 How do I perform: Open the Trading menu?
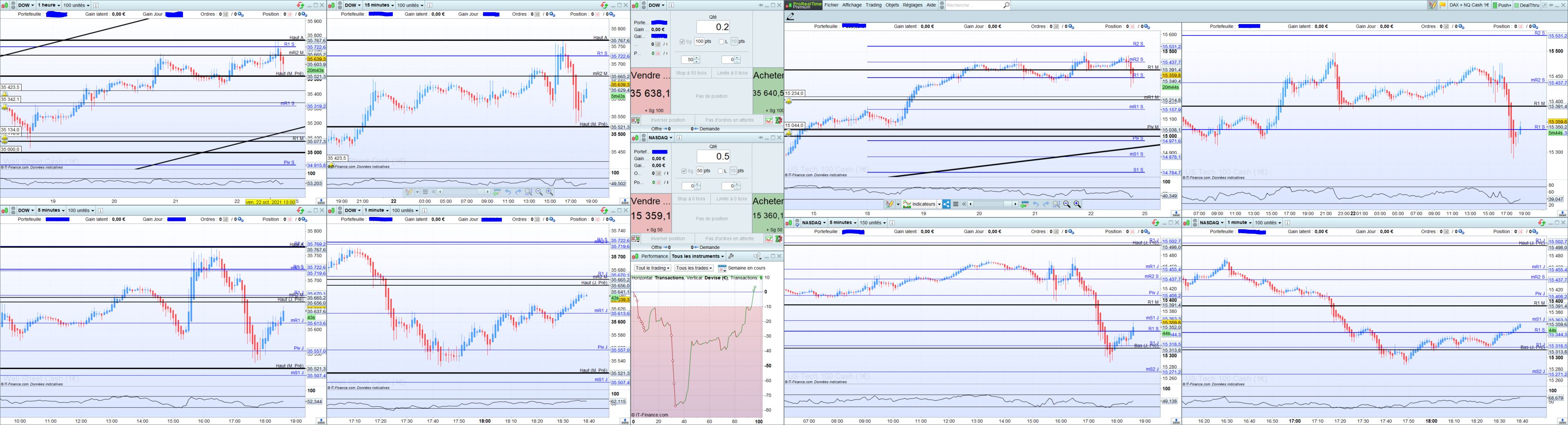[873, 5]
